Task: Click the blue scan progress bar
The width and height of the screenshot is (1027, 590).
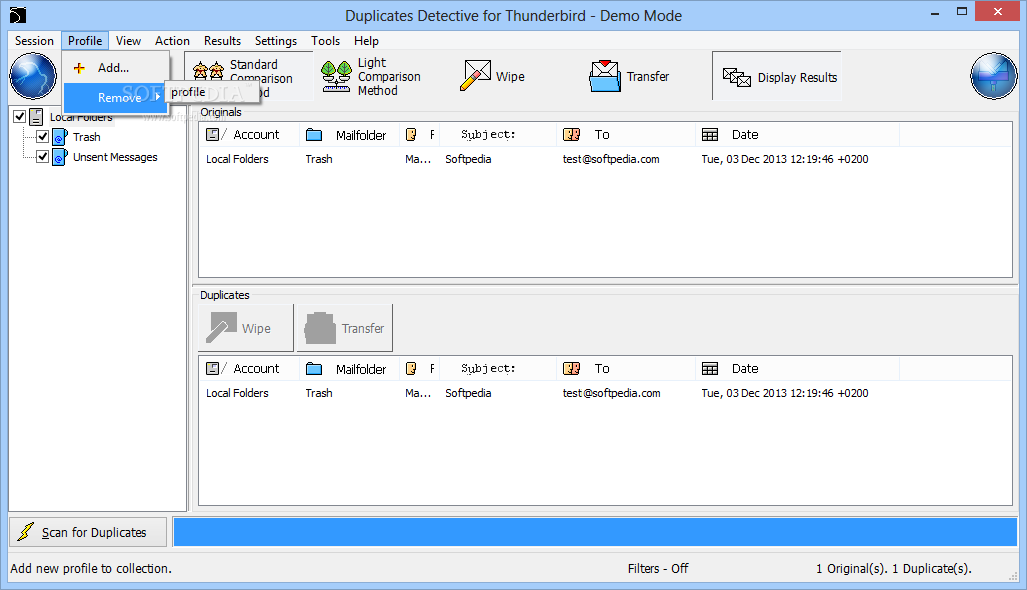Action: (595, 532)
